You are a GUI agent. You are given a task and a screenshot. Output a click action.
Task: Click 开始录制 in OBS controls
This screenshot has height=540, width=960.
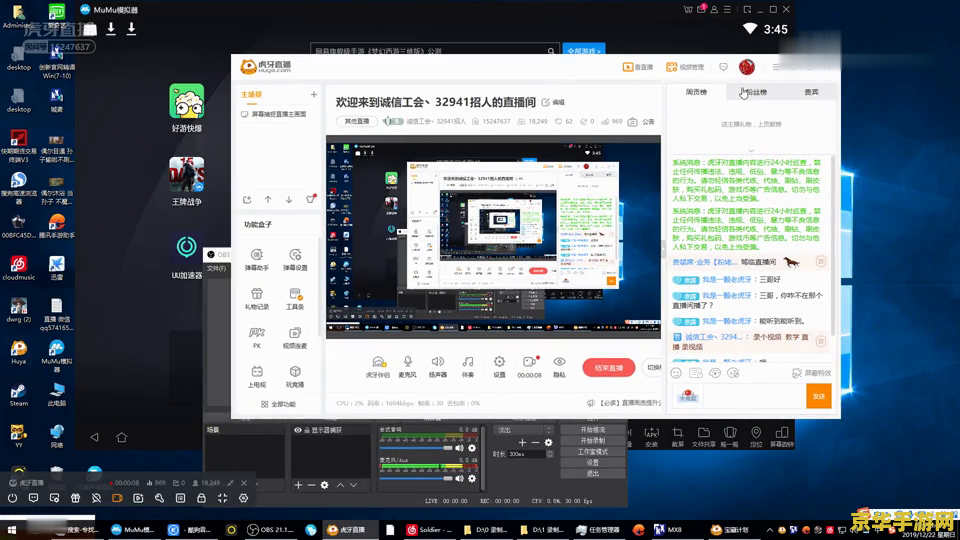pyautogui.click(x=593, y=441)
